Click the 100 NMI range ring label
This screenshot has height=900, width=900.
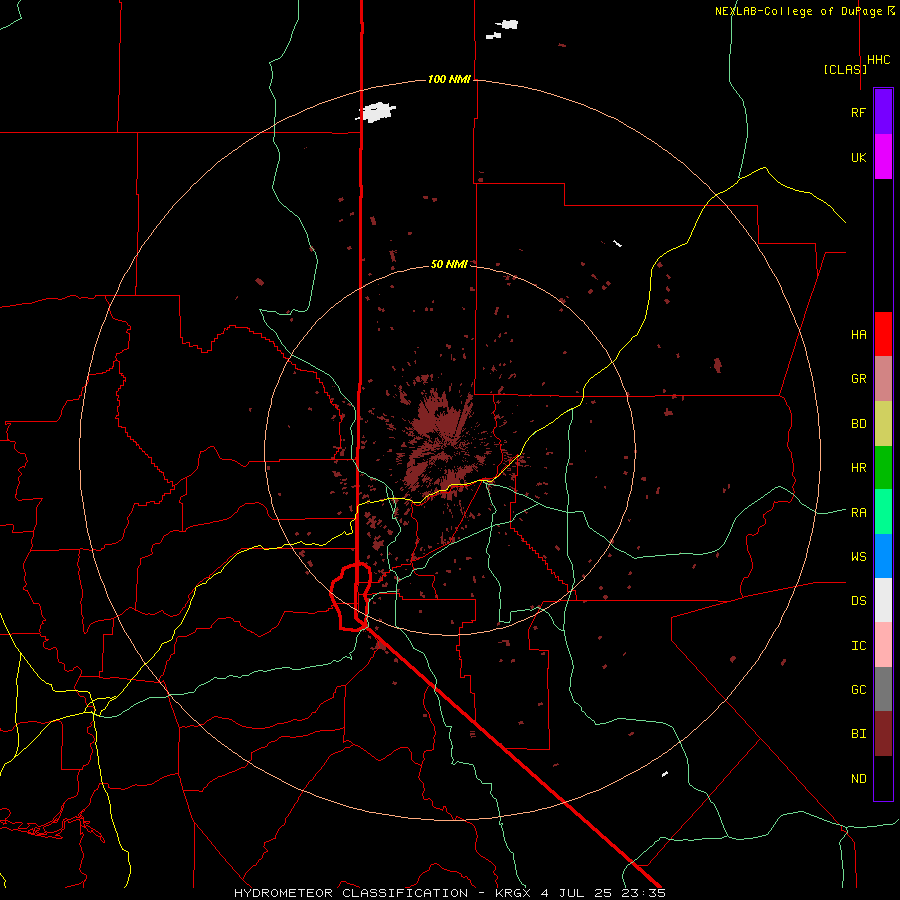(x=449, y=79)
